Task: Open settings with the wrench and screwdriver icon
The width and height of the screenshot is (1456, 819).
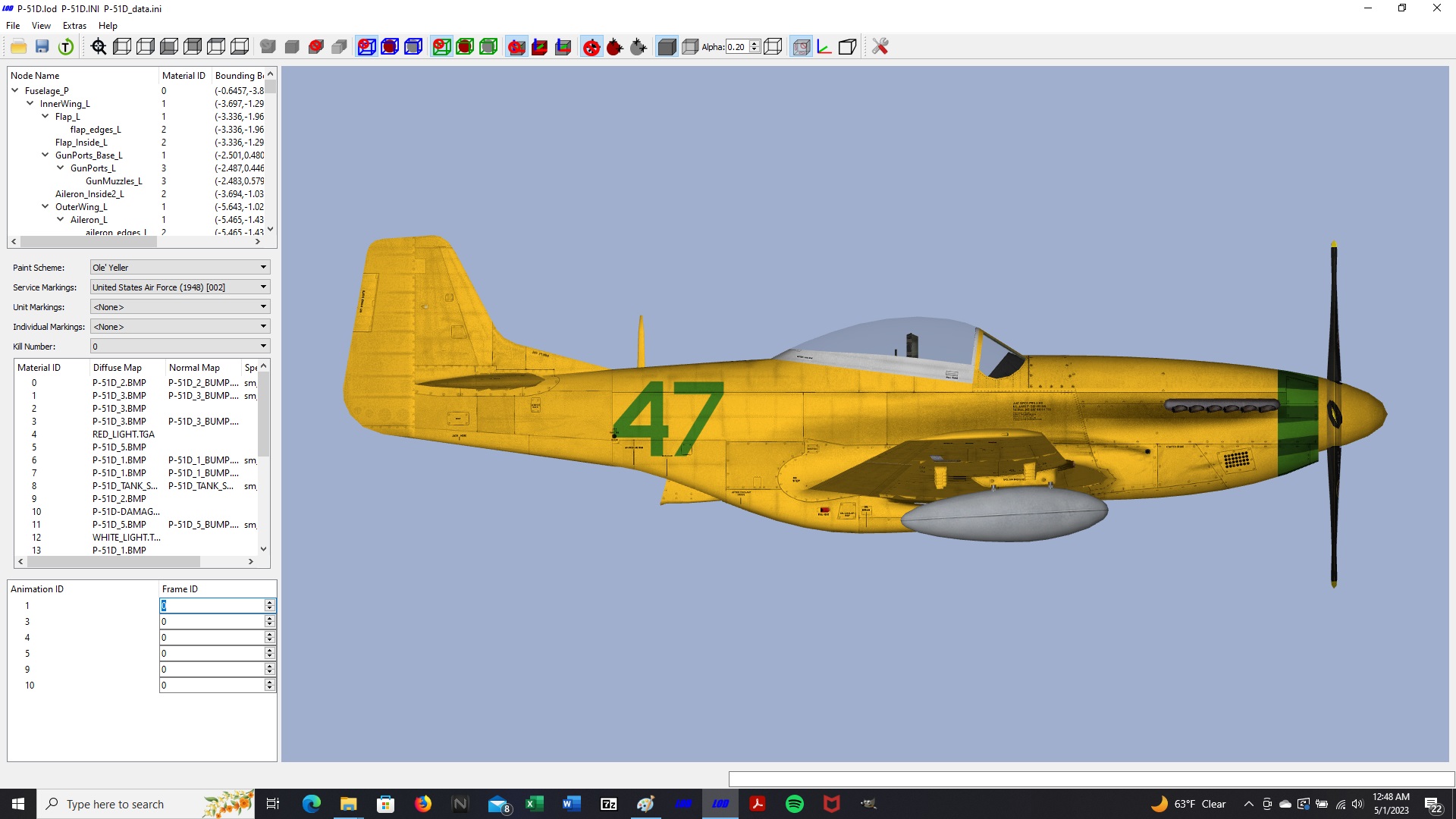Action: (880, 47)
